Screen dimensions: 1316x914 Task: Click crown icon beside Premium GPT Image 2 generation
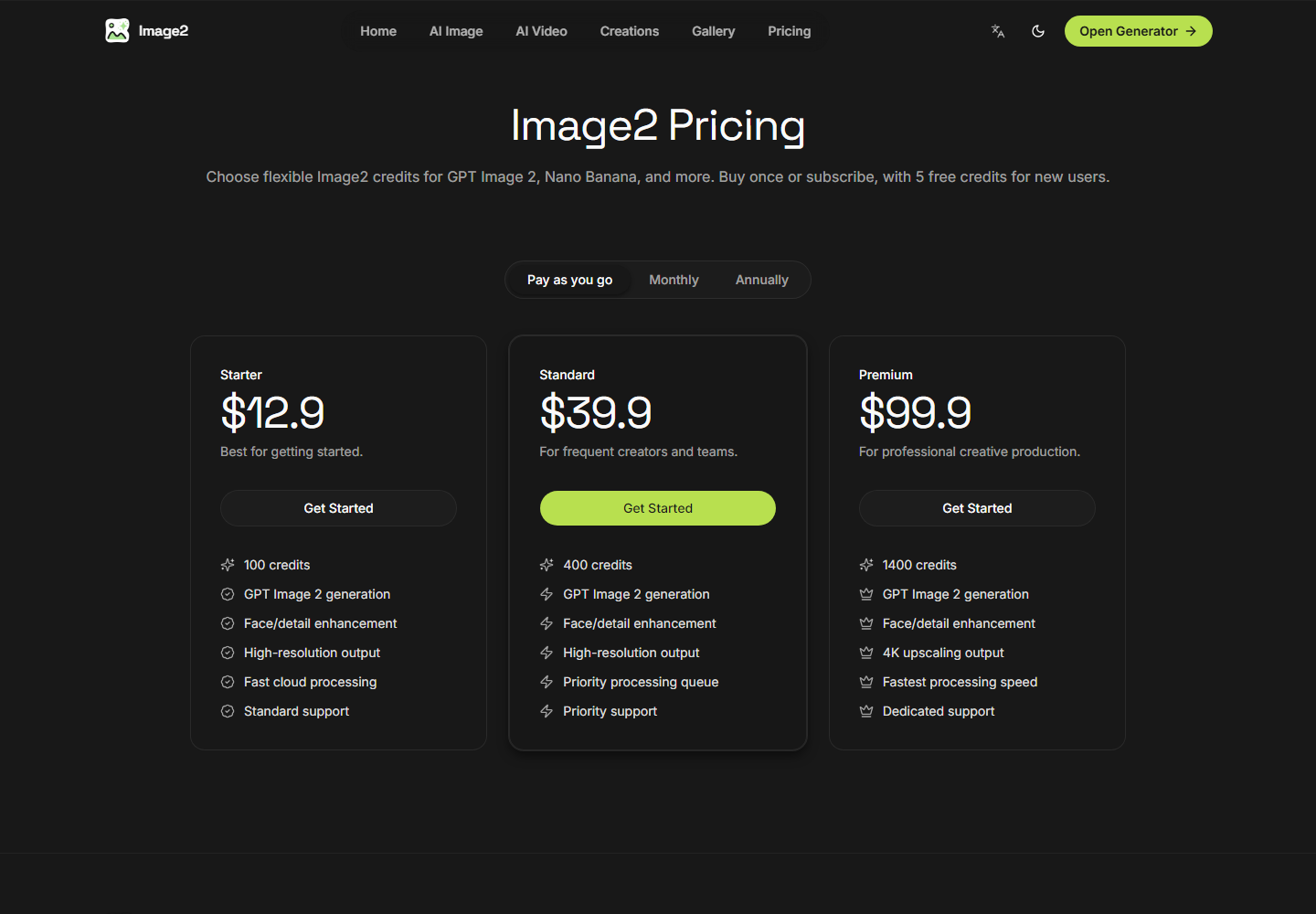[866, 594]
